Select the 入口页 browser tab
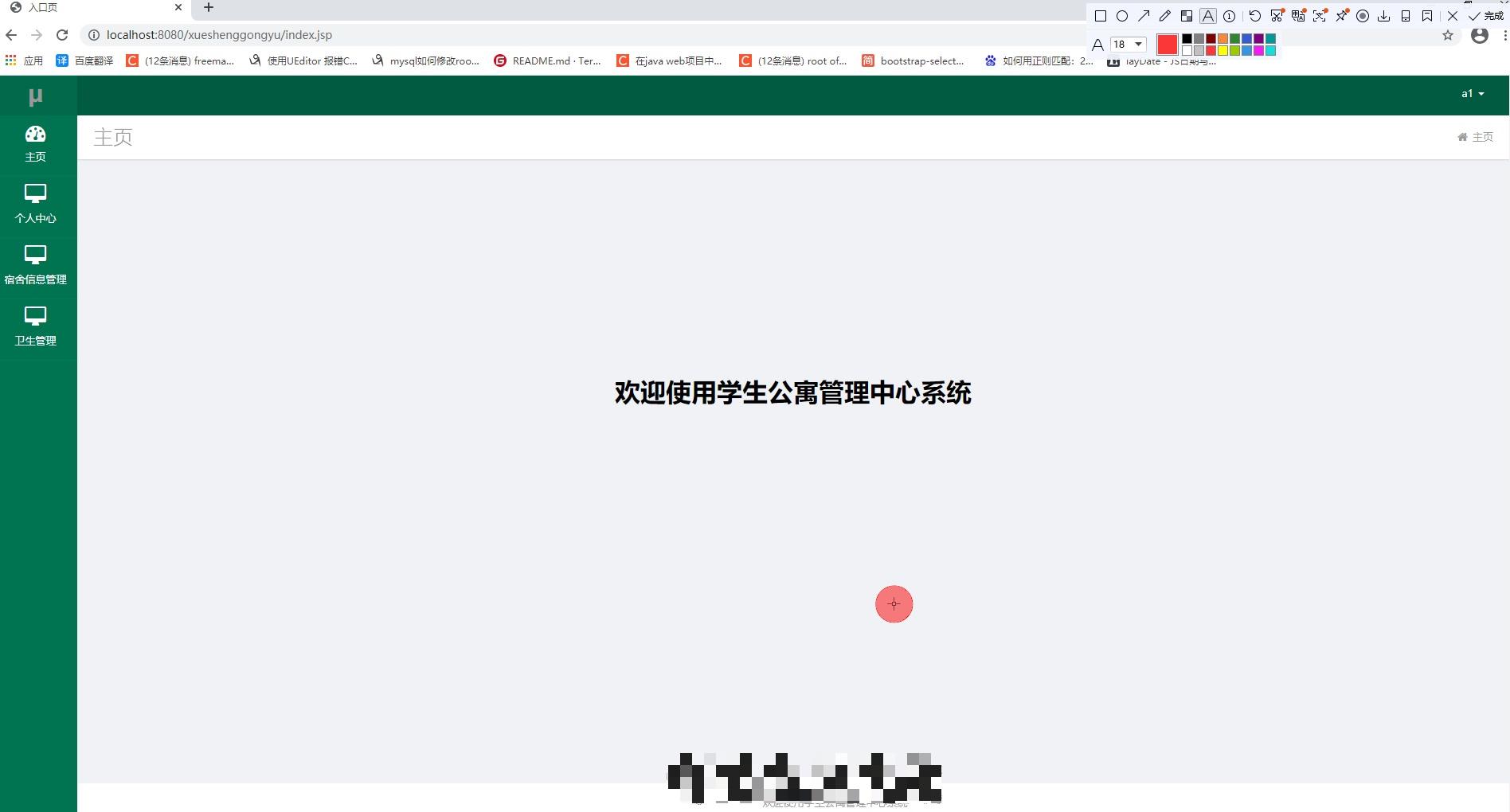This screenshot has height=812, width=1510. (96, 7)
